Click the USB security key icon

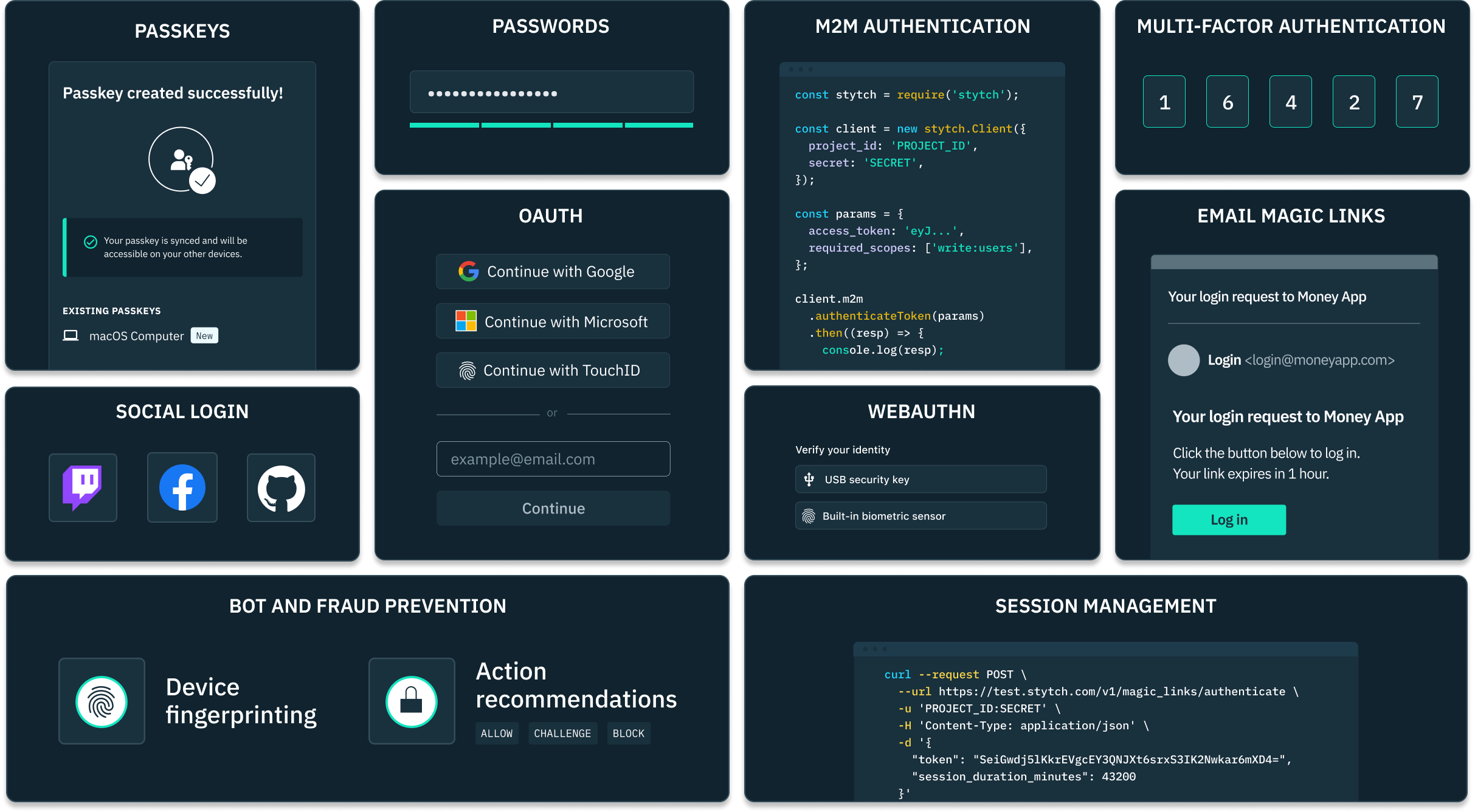pyautogui.click(x=809, y=480)
